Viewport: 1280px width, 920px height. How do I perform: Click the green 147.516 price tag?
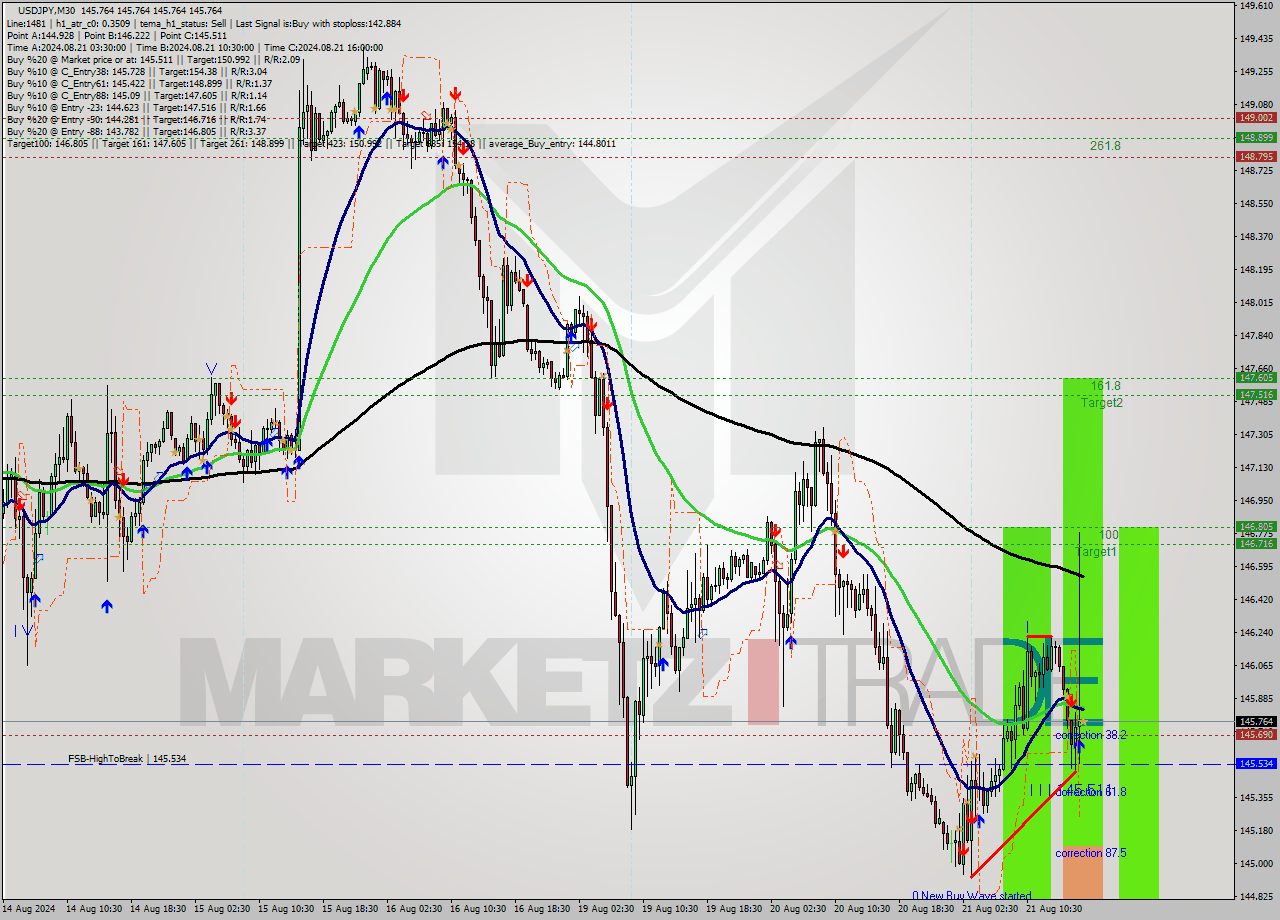coord(1255,395)
